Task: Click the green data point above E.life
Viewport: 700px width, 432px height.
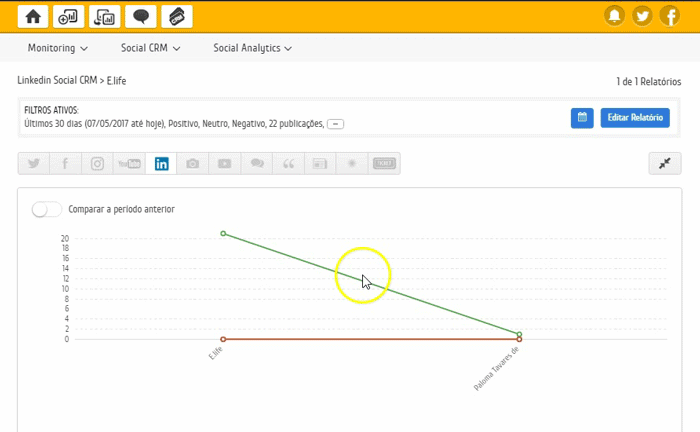Action: [223, 233]
